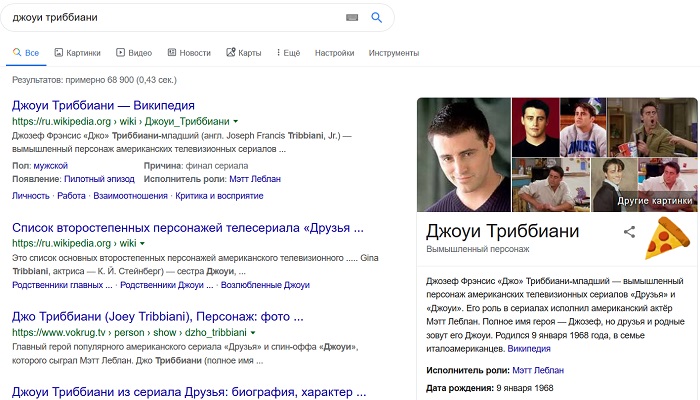Open Настройки
The image size is (700, 400).
point(334,53)
